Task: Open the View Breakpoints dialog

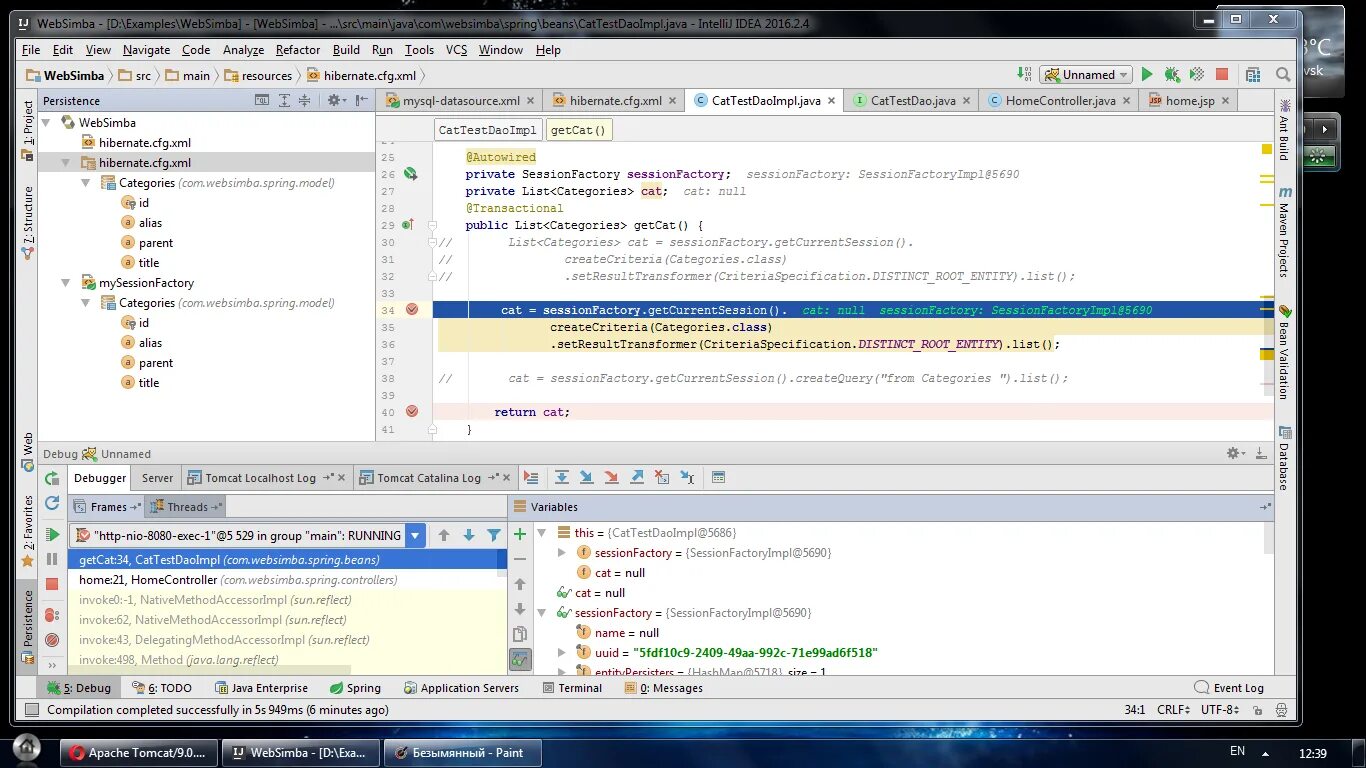Action: click(52, 611)
